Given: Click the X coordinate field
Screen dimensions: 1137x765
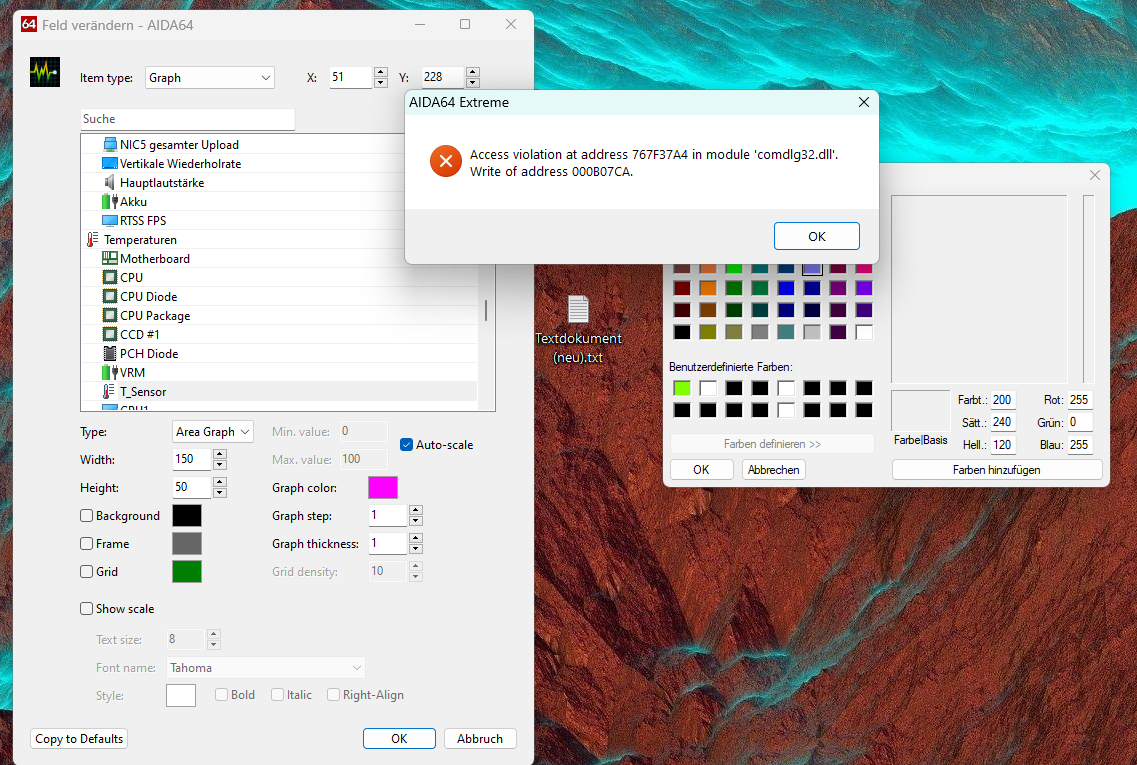Looking at the screenshot, I should [x=351, y=77].
